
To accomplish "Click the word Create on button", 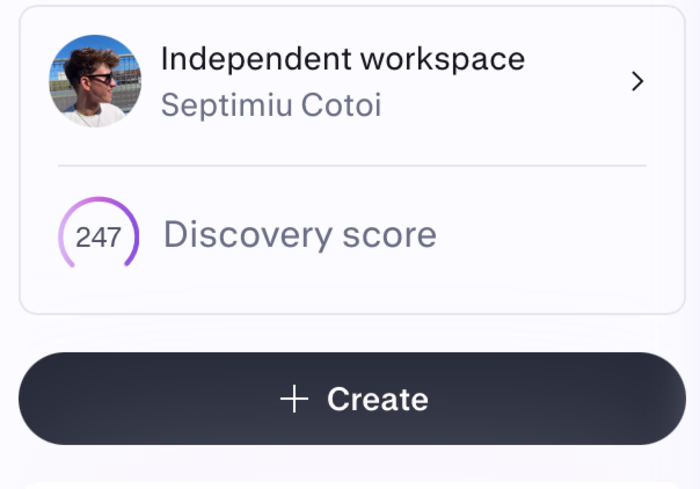I will [377, 400].
